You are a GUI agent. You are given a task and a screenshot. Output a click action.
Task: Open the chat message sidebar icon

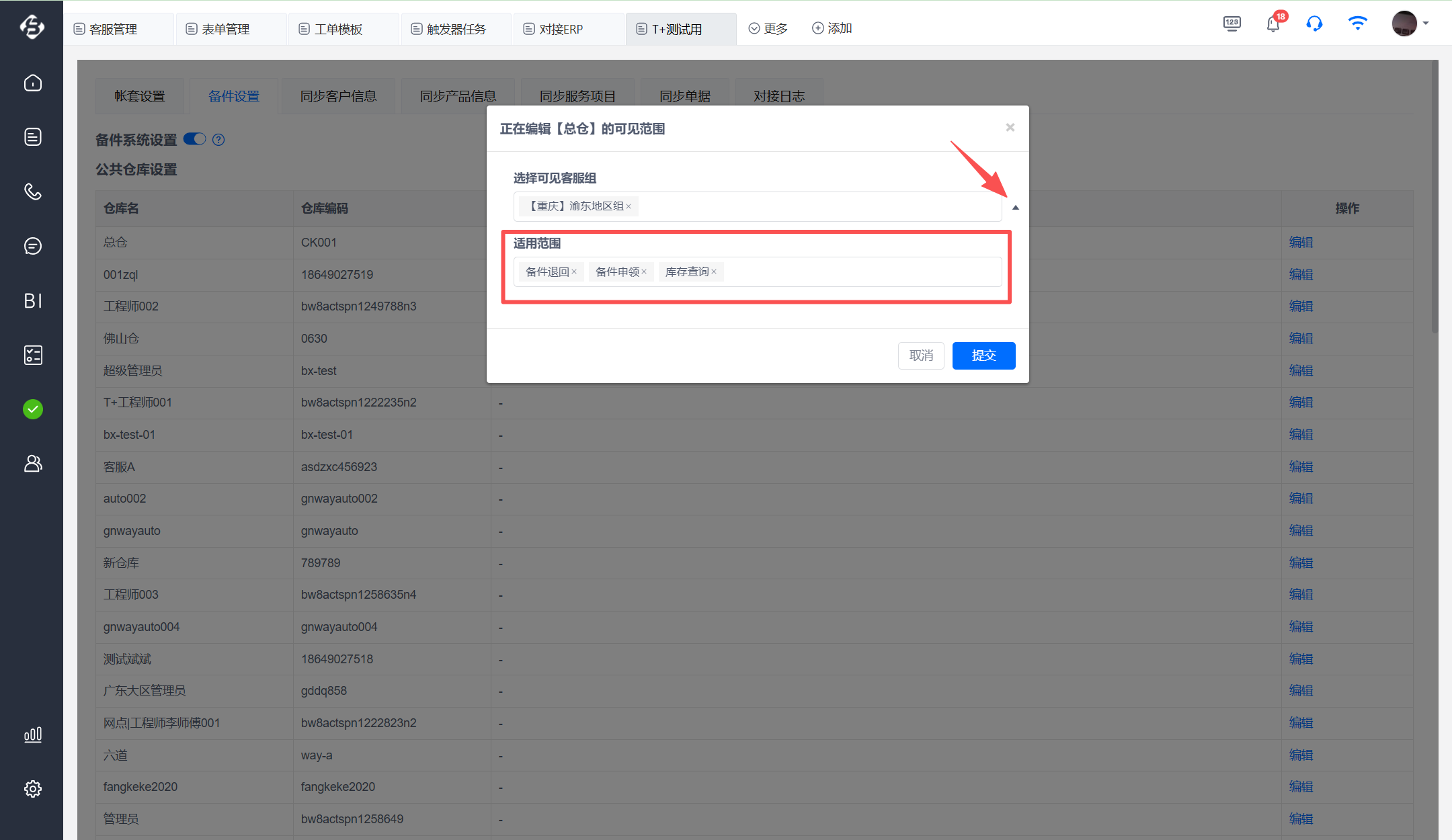pos(32,246)
